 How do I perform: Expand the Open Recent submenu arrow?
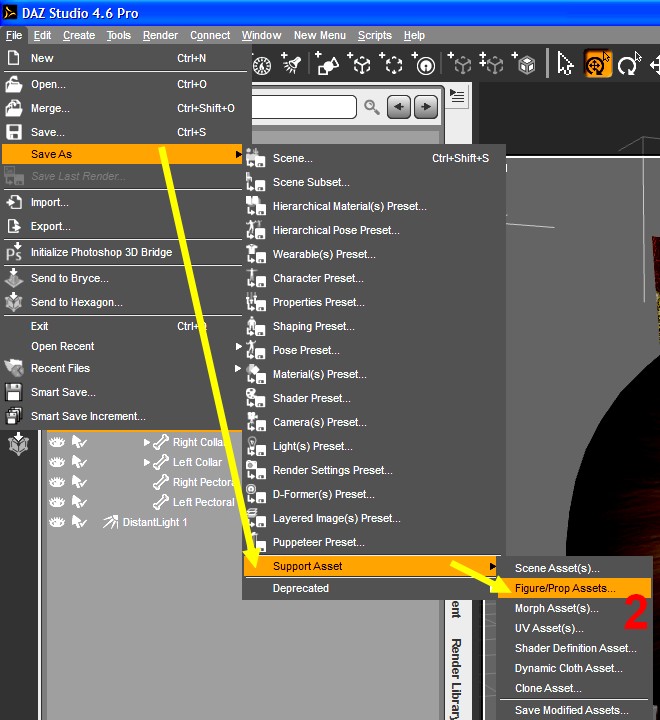(238, 346)
